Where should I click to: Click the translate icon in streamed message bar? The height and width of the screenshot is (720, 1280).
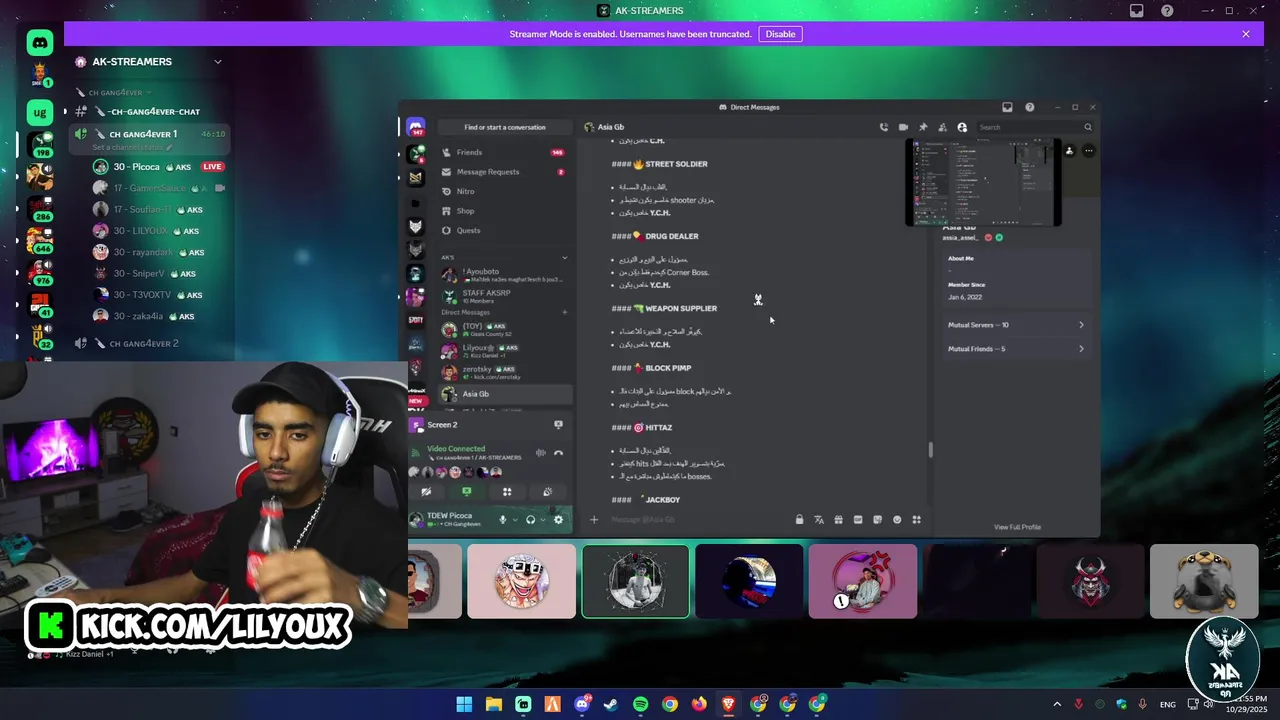click(x=819, y=519)
